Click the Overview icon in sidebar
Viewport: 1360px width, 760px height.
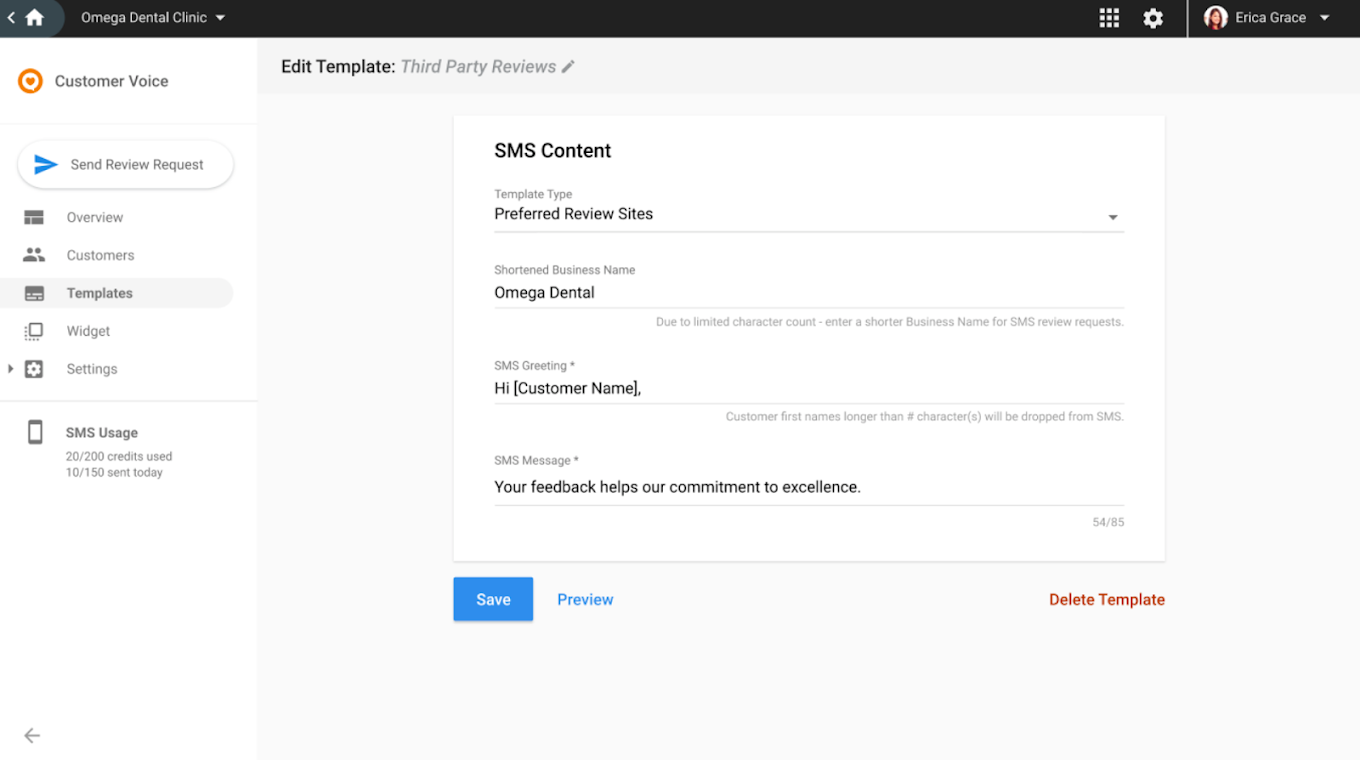coord(34,217)
